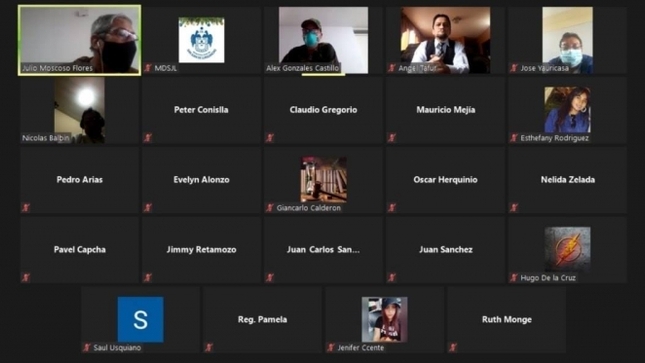Image resolution: width=645 pixels, height=363 pixels.
Task: Click muted mic icon on Oscar Herquinio tile
Action: point(392,207)
